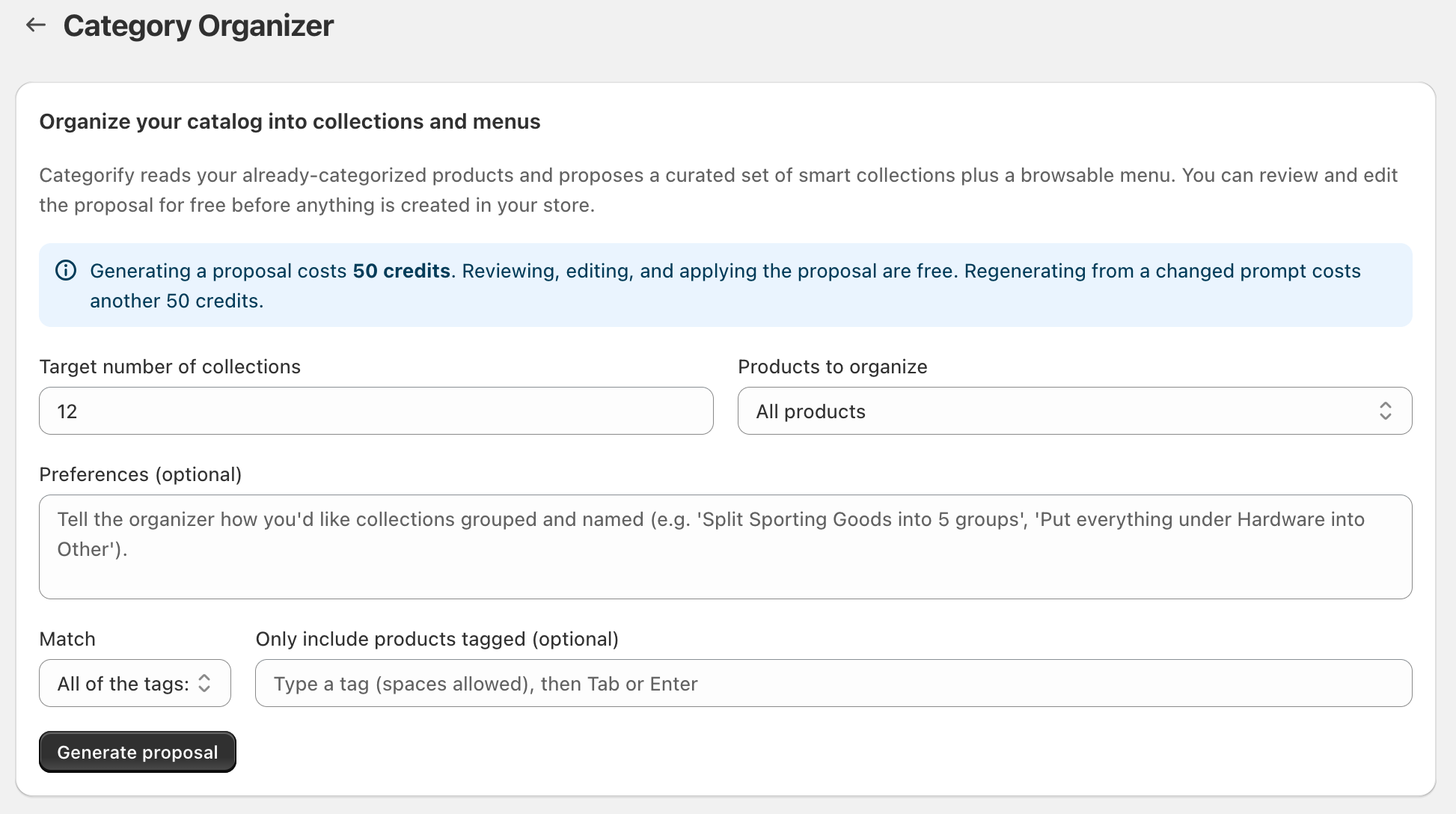
Task: Click the 'Match' label
Action: [x=67, y=639]
